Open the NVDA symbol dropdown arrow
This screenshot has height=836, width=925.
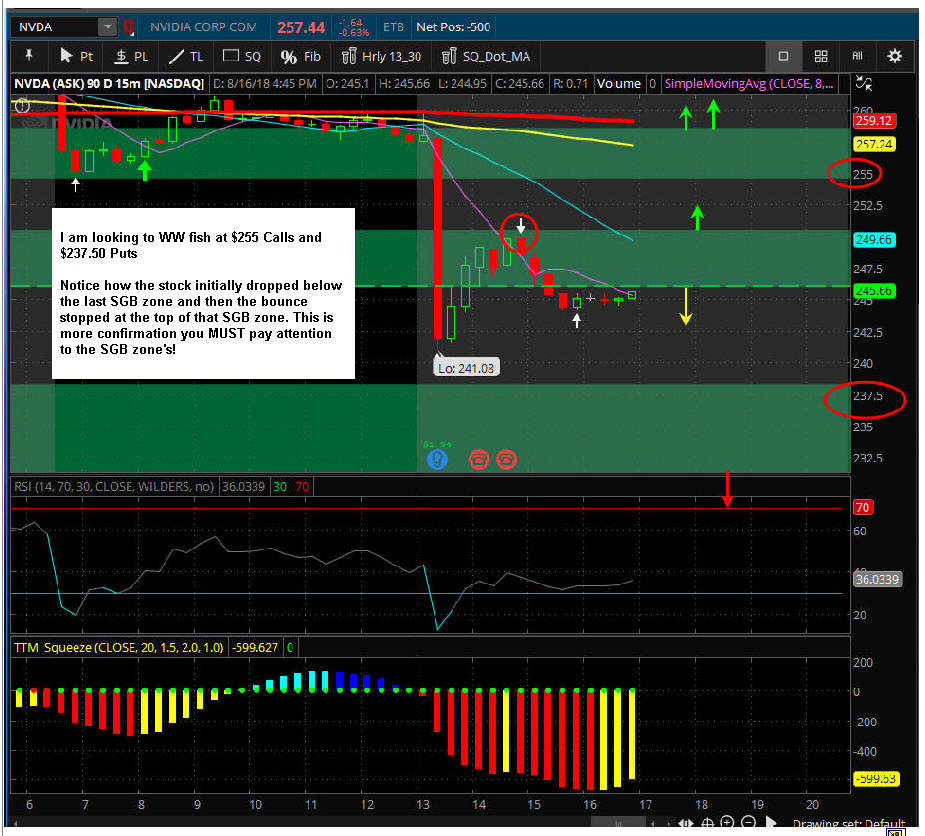107,27
